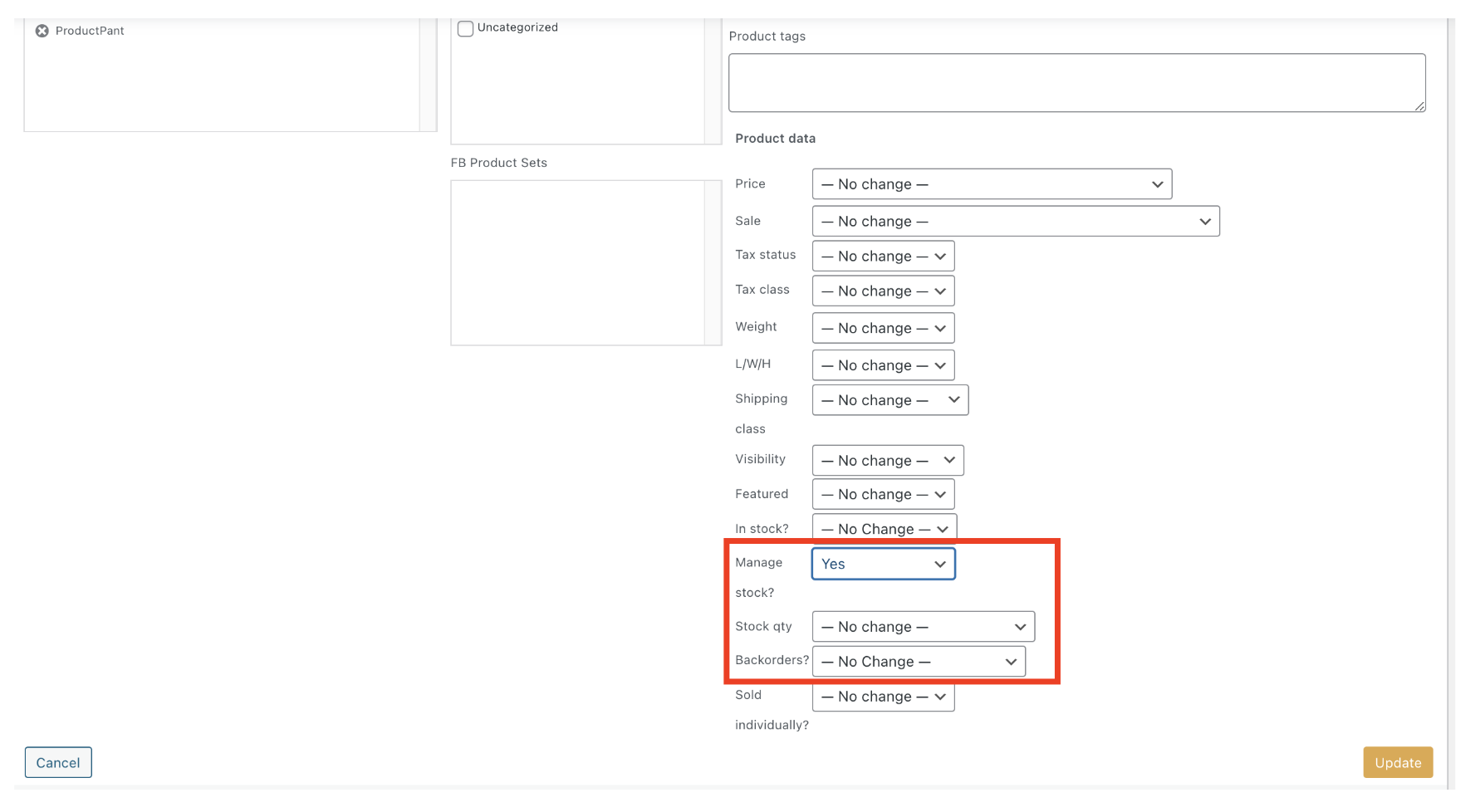Open the Featured dropdown

point(883,495)
